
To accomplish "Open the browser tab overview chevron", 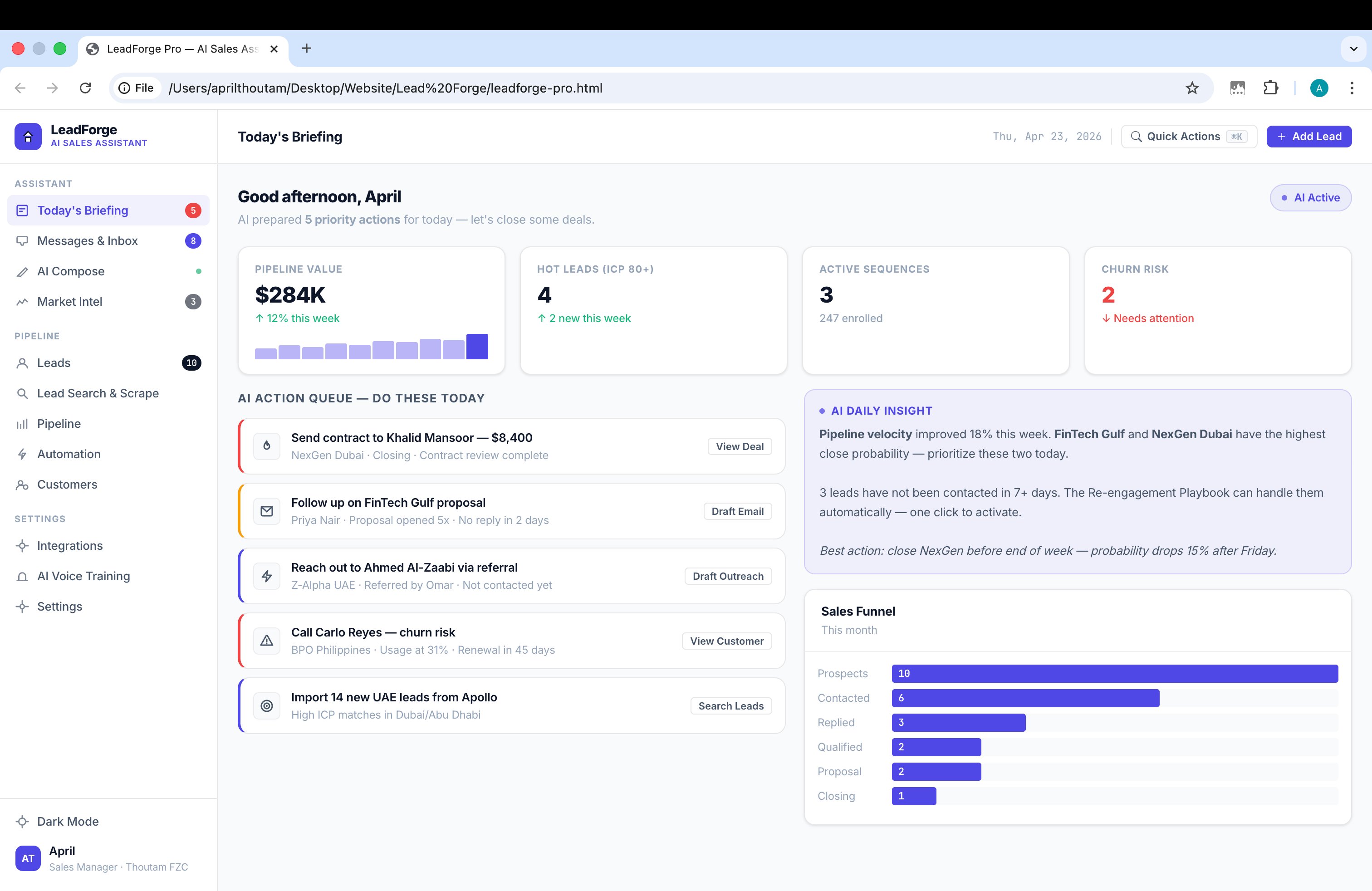I will pyautogui.click(x=1353, y=49).
